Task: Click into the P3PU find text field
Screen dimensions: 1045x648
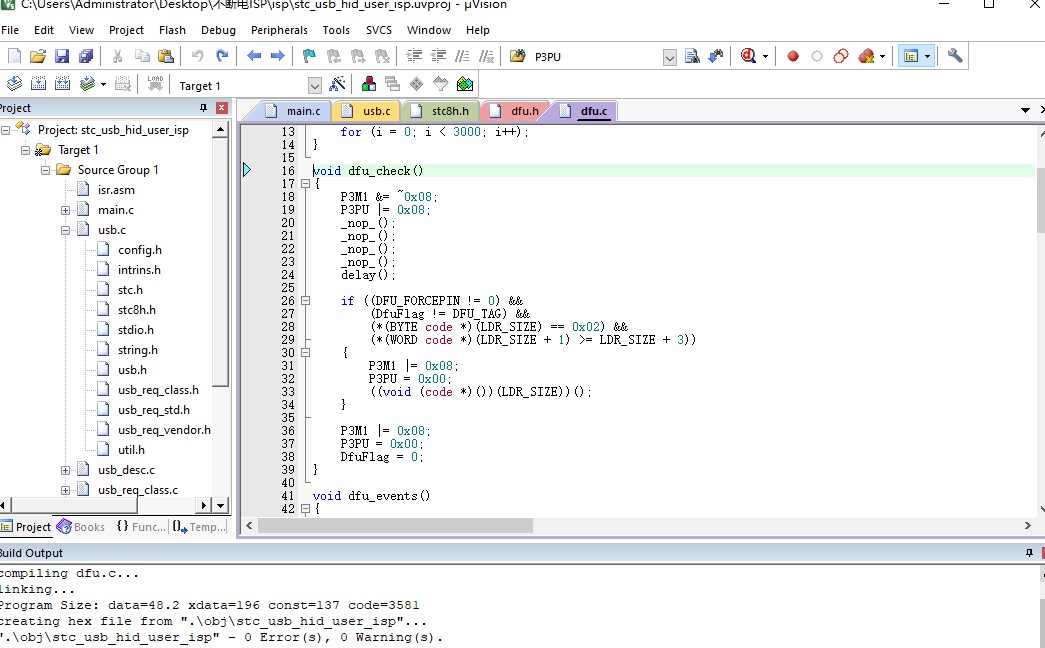Action: pyautogui.click(x=596, y=57)
